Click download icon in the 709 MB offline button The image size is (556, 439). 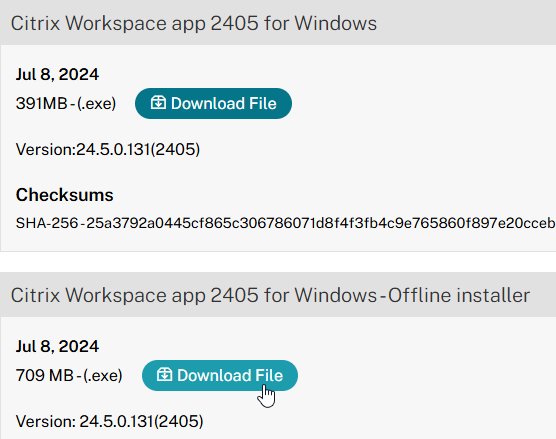click(165, 375)
